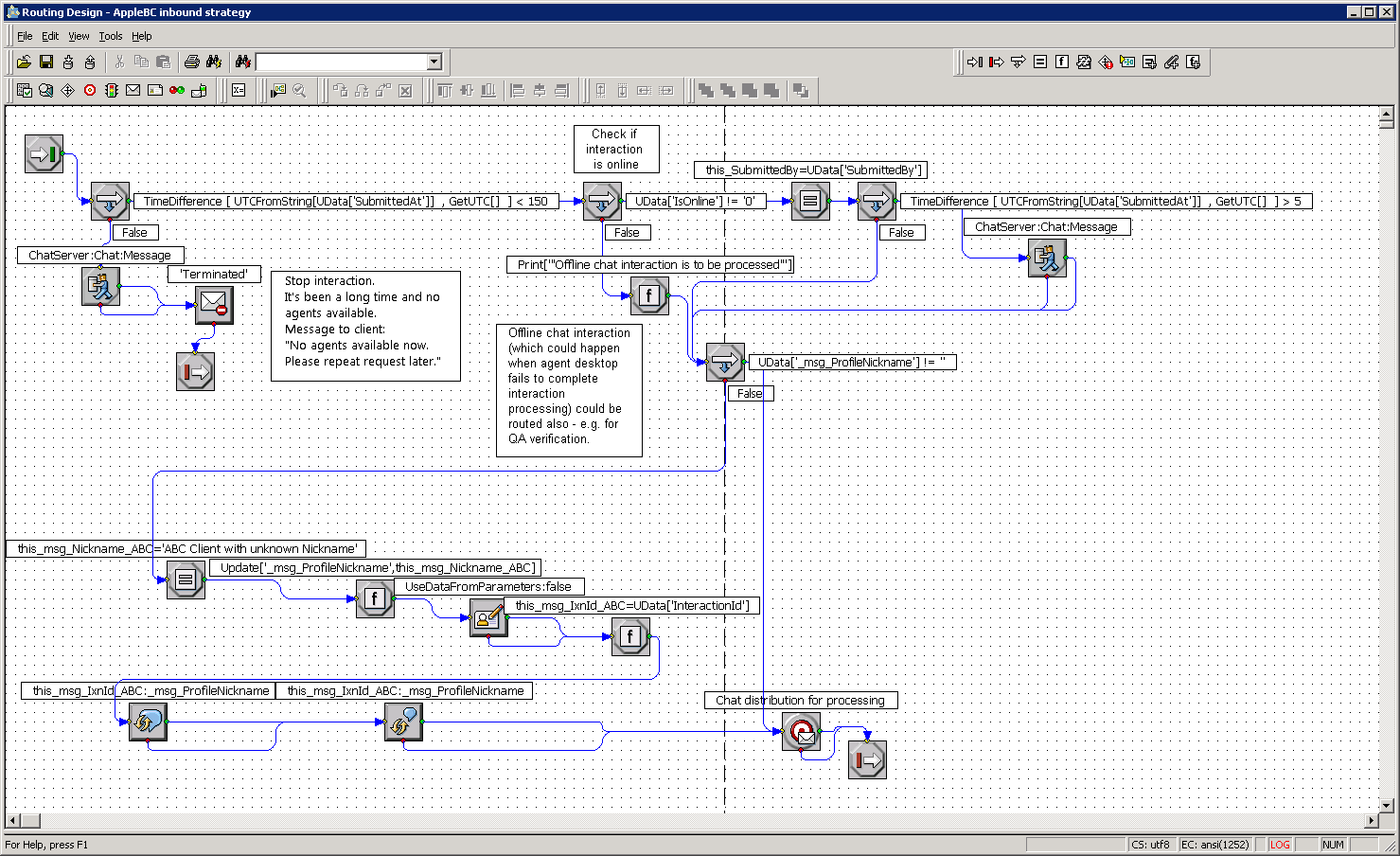This screenshot has width=1400, height=856.
Task: Click the Save floppy disk icon
Action: (45, 62)
